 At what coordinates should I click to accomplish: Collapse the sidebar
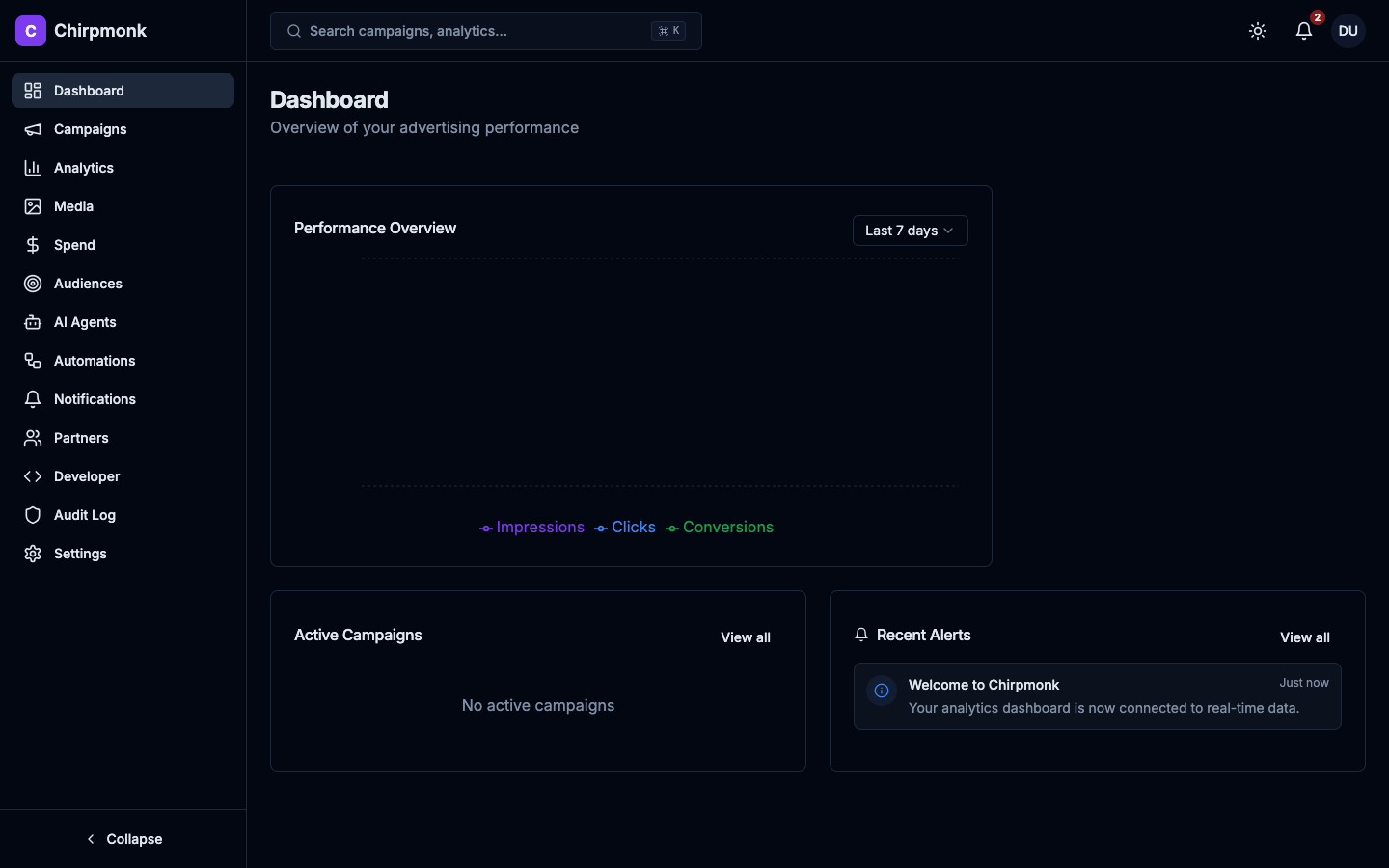(123, 839)
